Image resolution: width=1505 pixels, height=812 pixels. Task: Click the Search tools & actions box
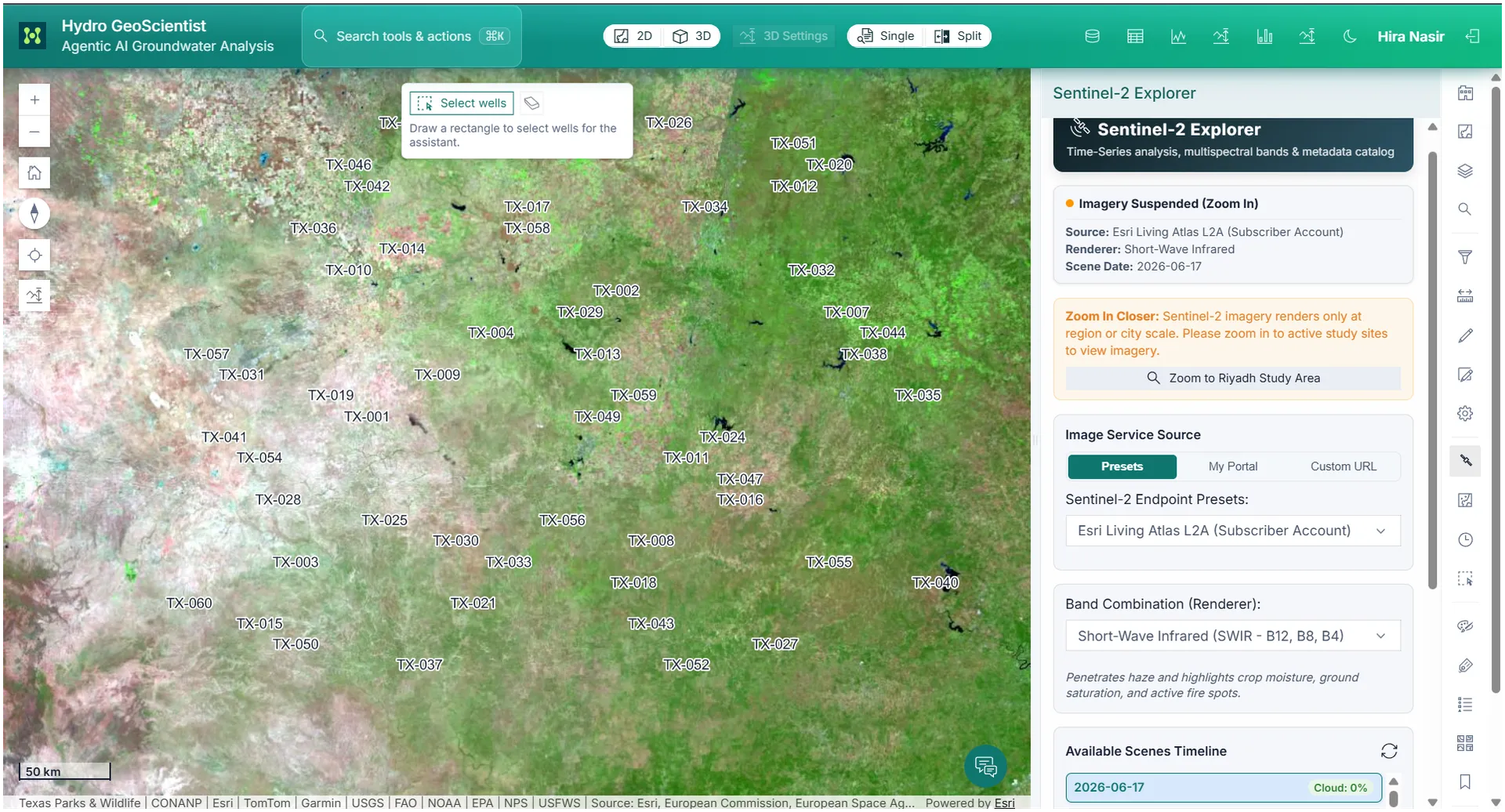(x=412, y=36)
